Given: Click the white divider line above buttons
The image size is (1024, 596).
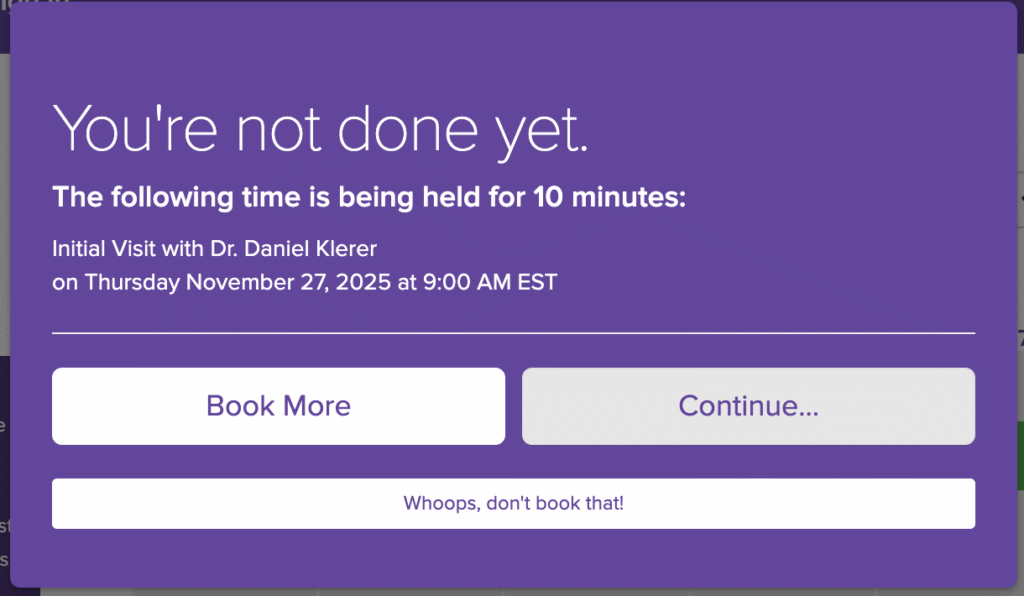Looking at the screenshot, I should point(513,332).
